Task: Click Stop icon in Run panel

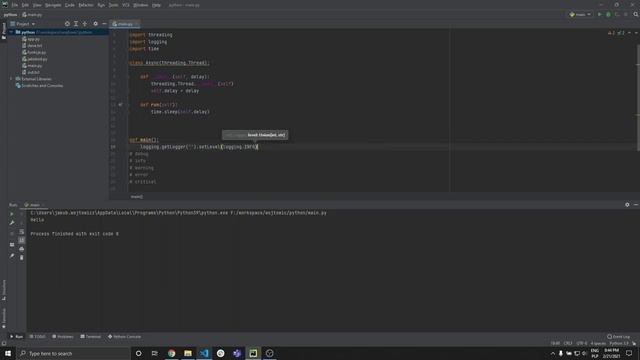Action: (x=12, y=233)
